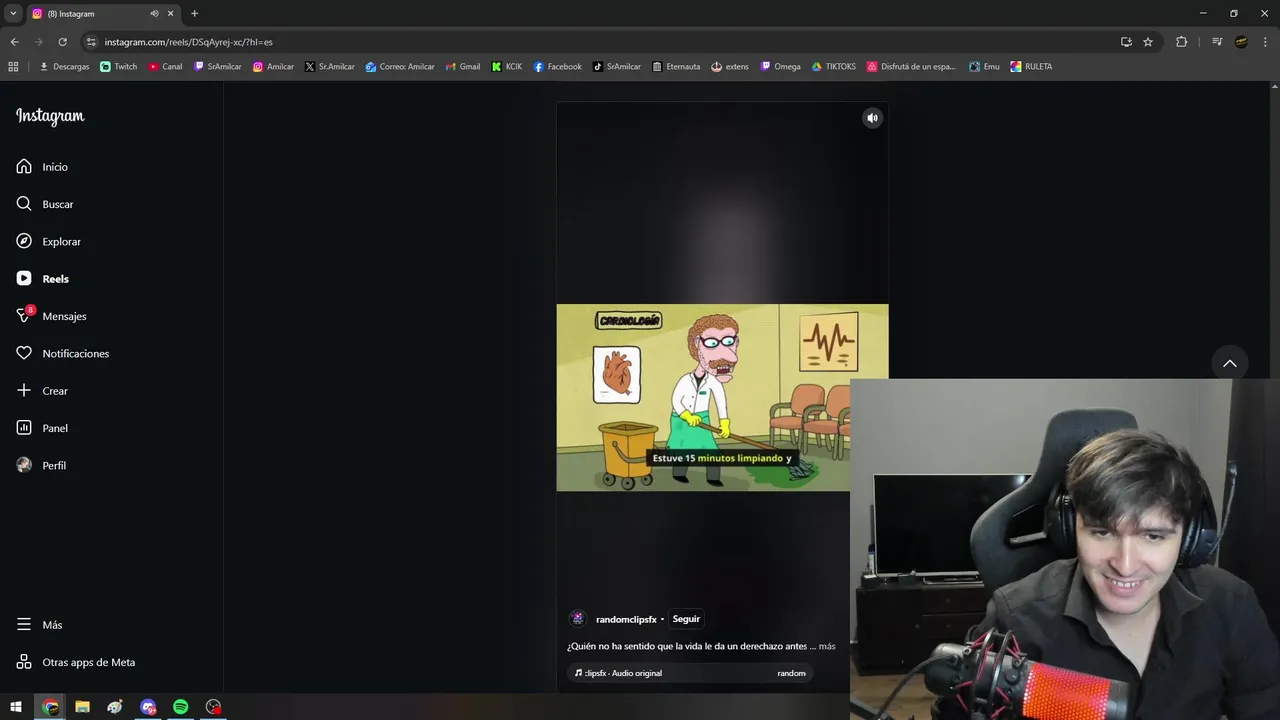1280x720 pixels.
Task: Open the Chrome extensions menu
Action: coord(1181,42)
